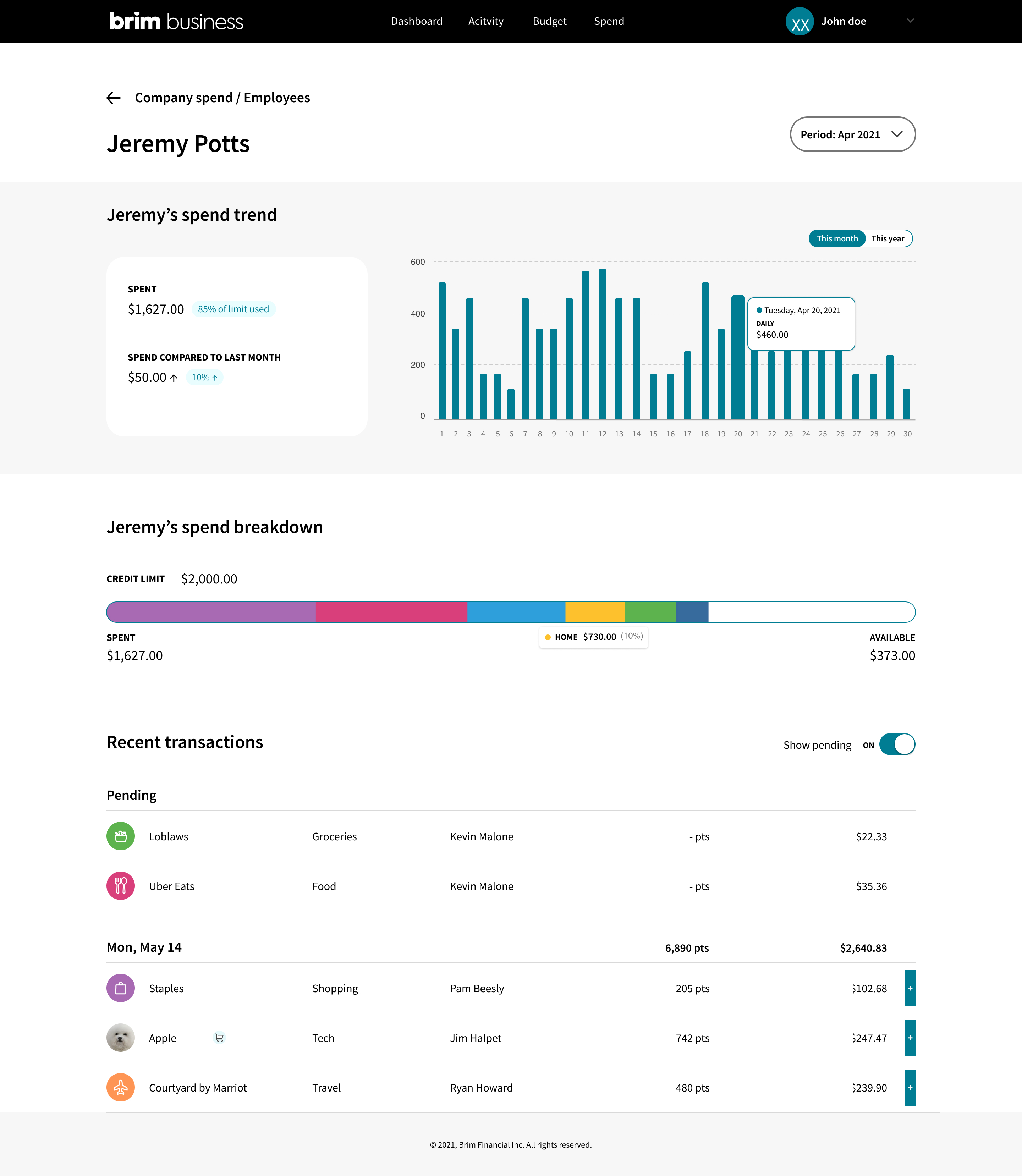This screenshot has height=1176, width=1022.
Task: Turn off the Show pending toggle
Action: [896, 744]
